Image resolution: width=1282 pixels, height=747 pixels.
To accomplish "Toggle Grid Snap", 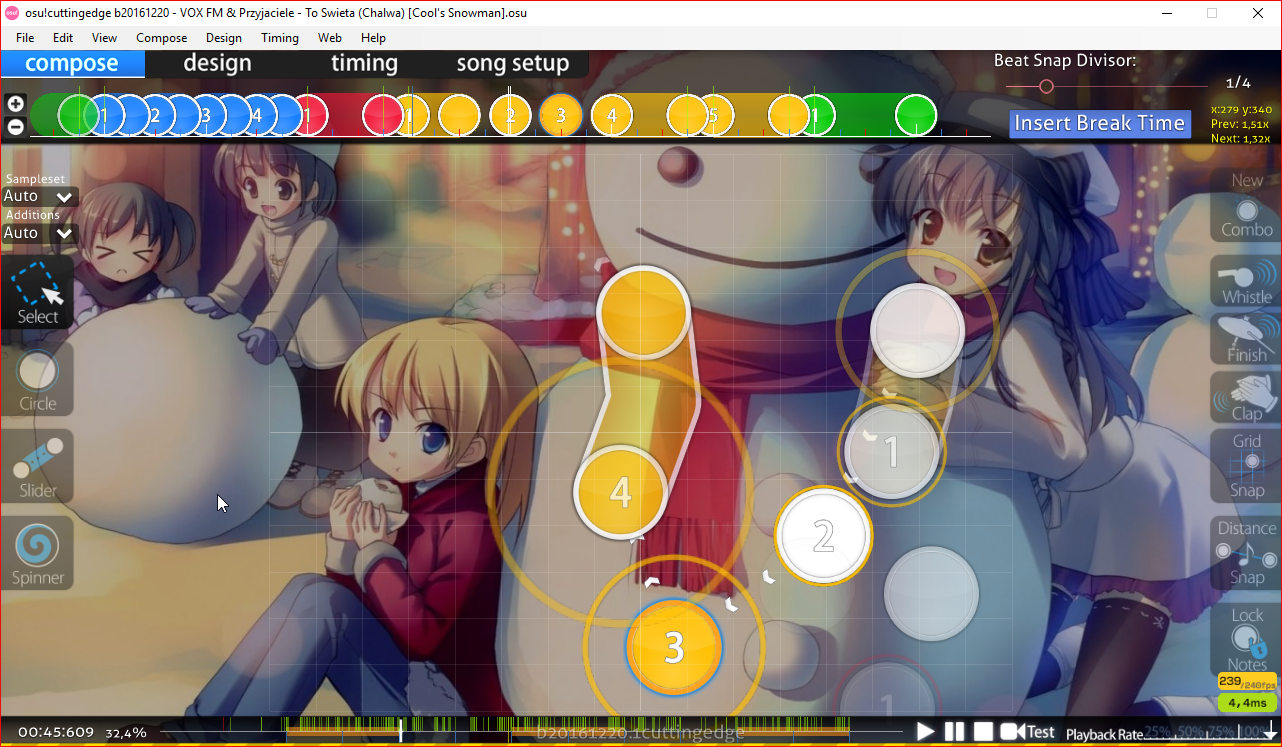I will tap(1246, 465).
